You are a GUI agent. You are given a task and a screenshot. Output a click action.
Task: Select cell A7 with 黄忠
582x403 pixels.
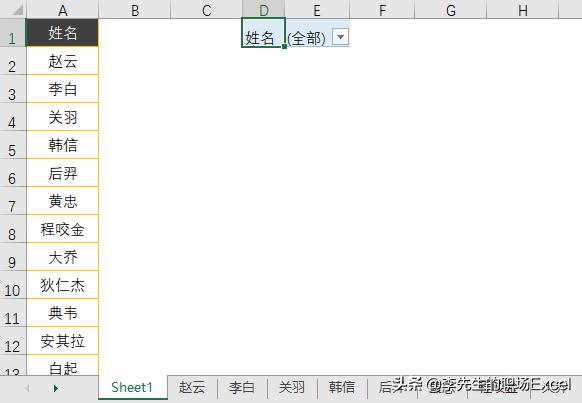[62, 201]
